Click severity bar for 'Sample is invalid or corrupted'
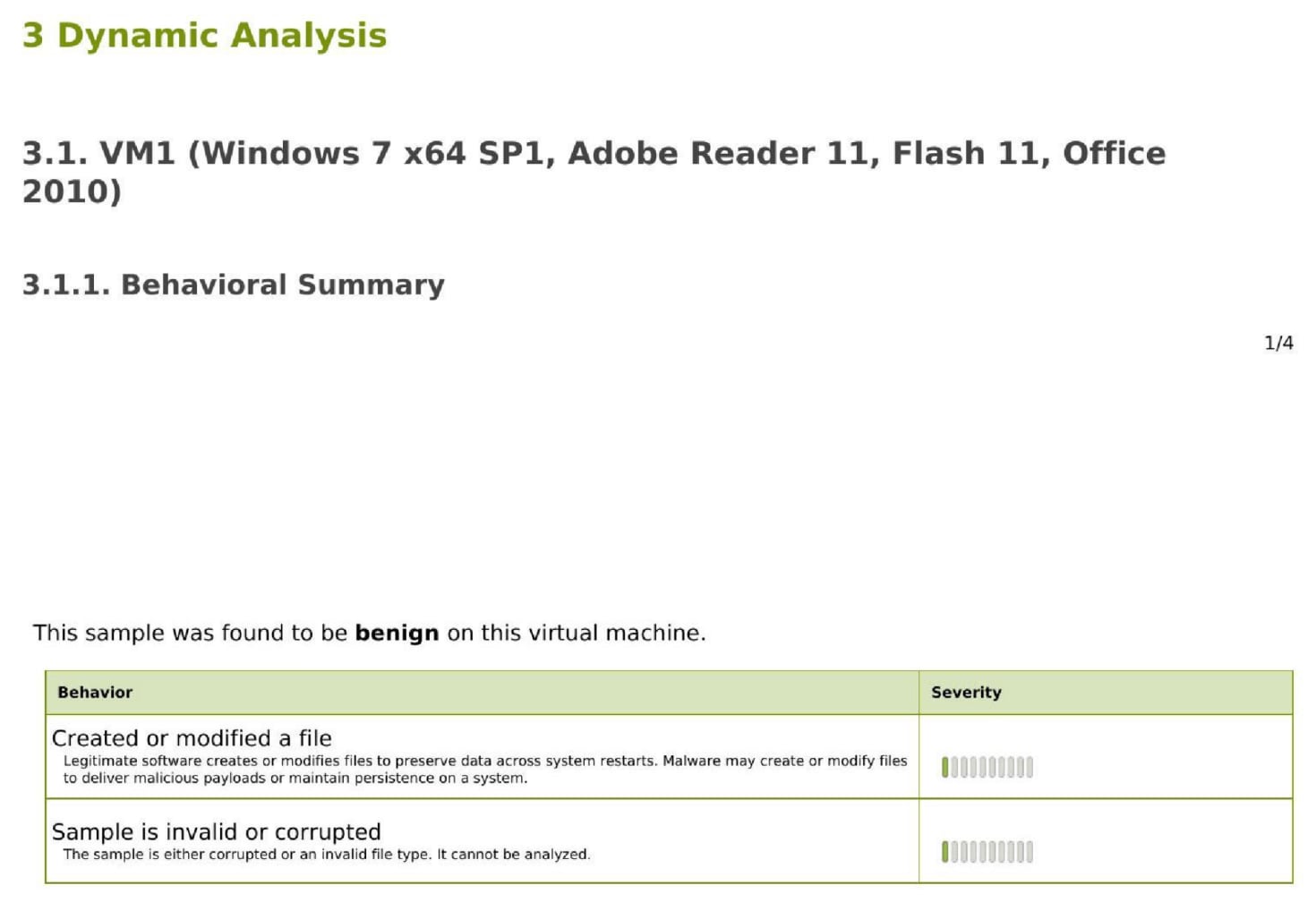1316x902 pixels. coord(987,851)
